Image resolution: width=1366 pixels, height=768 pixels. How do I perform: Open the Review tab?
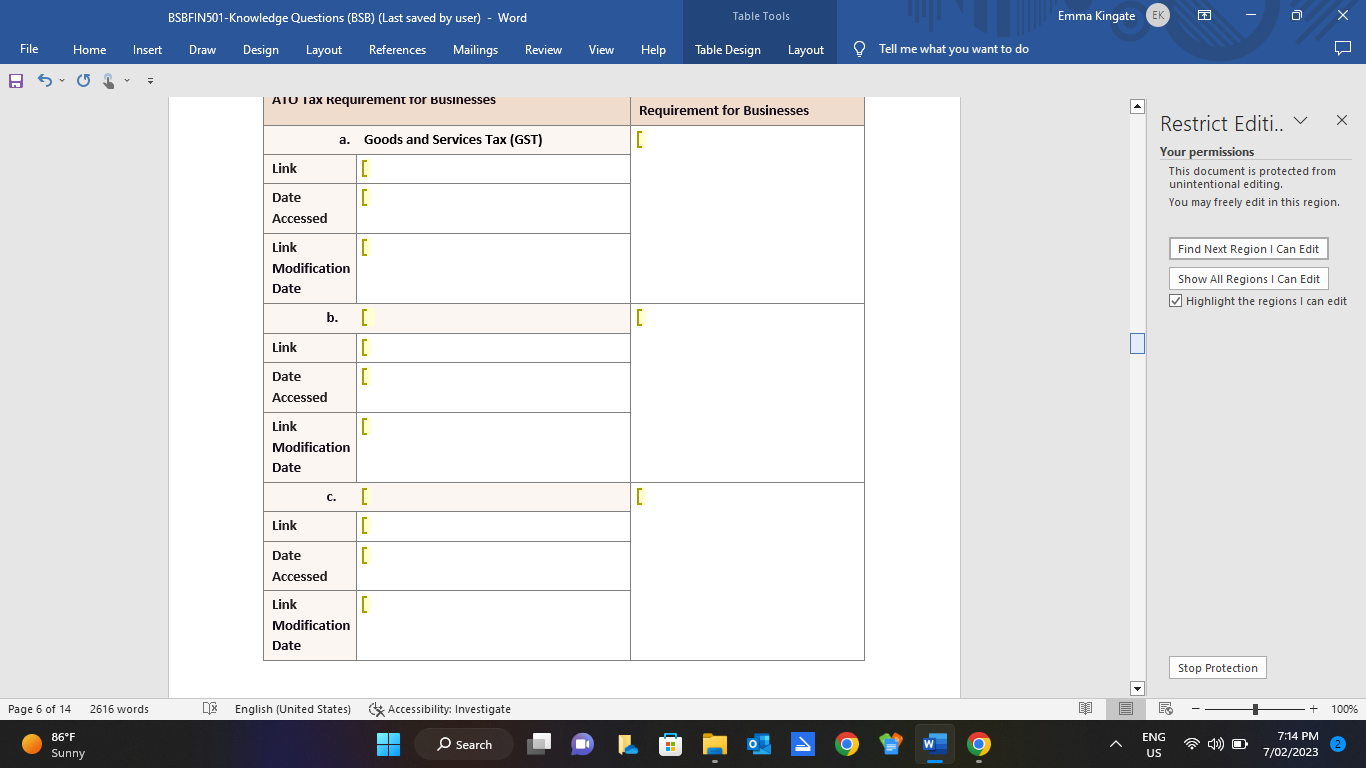[x=543, y=49]
